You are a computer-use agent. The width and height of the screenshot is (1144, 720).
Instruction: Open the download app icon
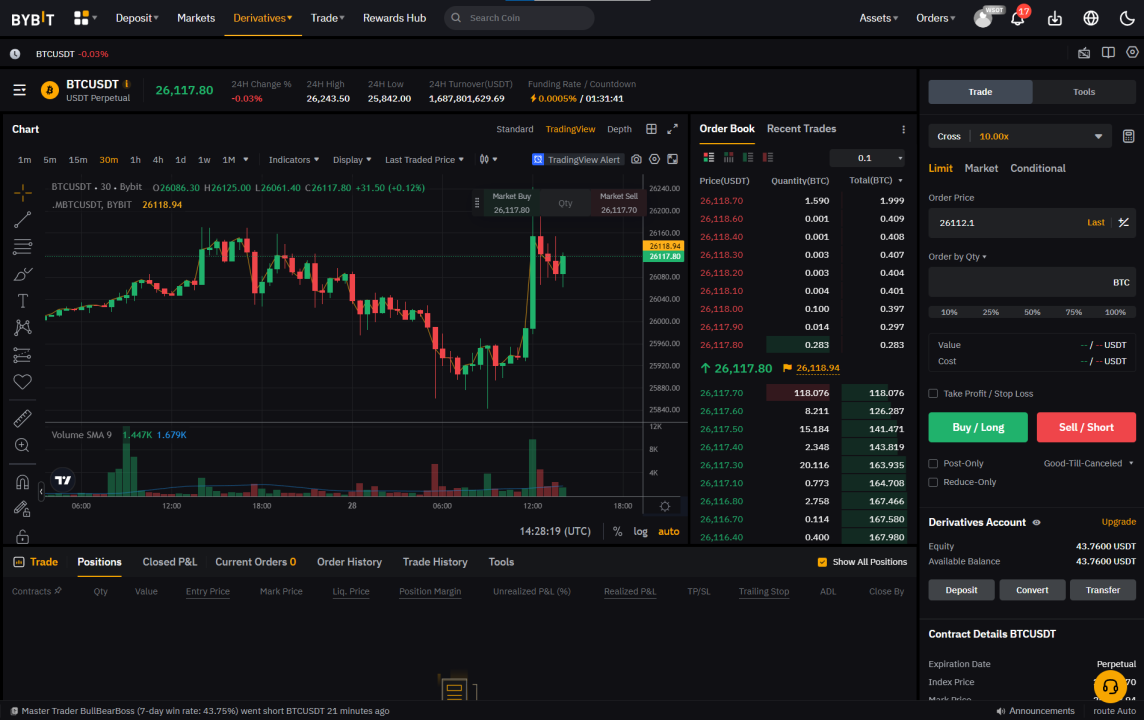coord(1055,18)
